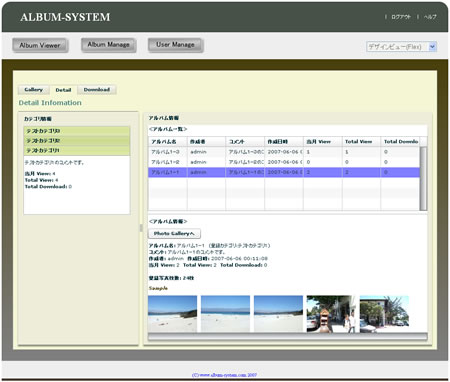Switch to the Download tab
The height and width of the screenshot is (382, 450).
(97, 90)
